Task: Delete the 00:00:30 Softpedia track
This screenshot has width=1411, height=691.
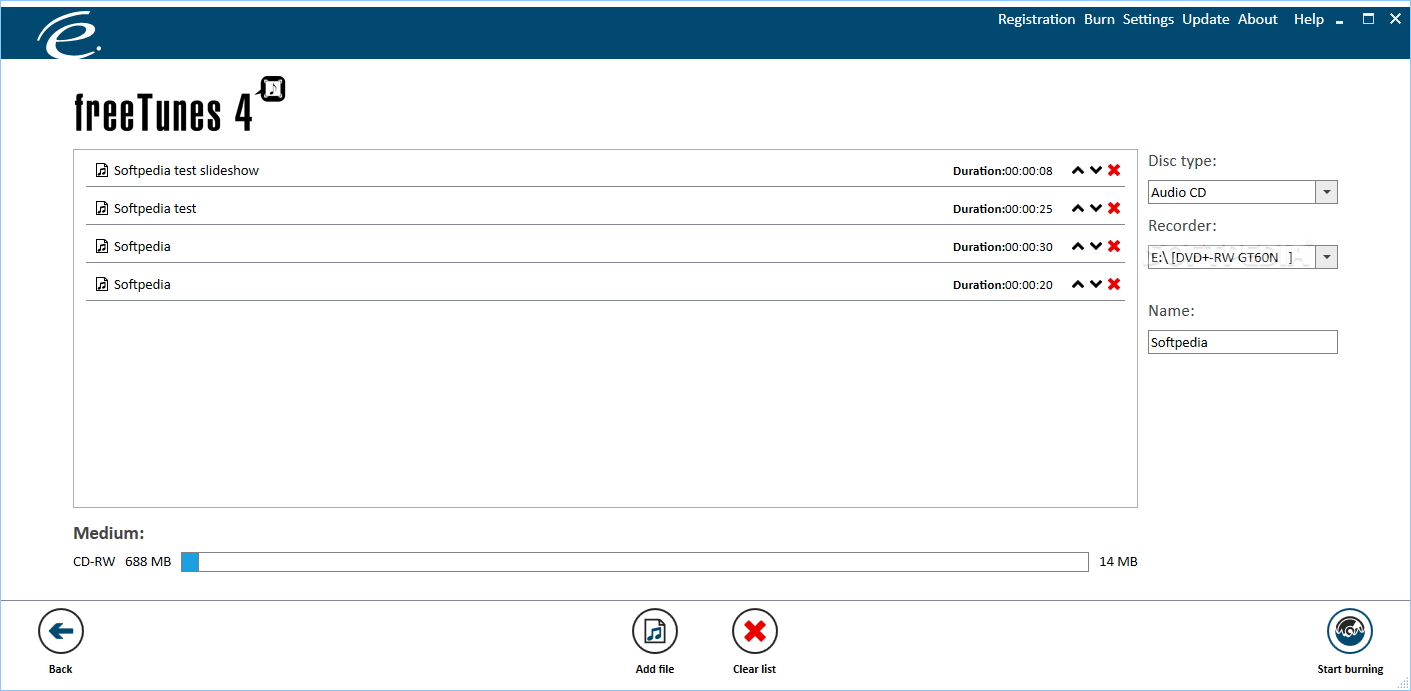Action: click(1114, 246)
